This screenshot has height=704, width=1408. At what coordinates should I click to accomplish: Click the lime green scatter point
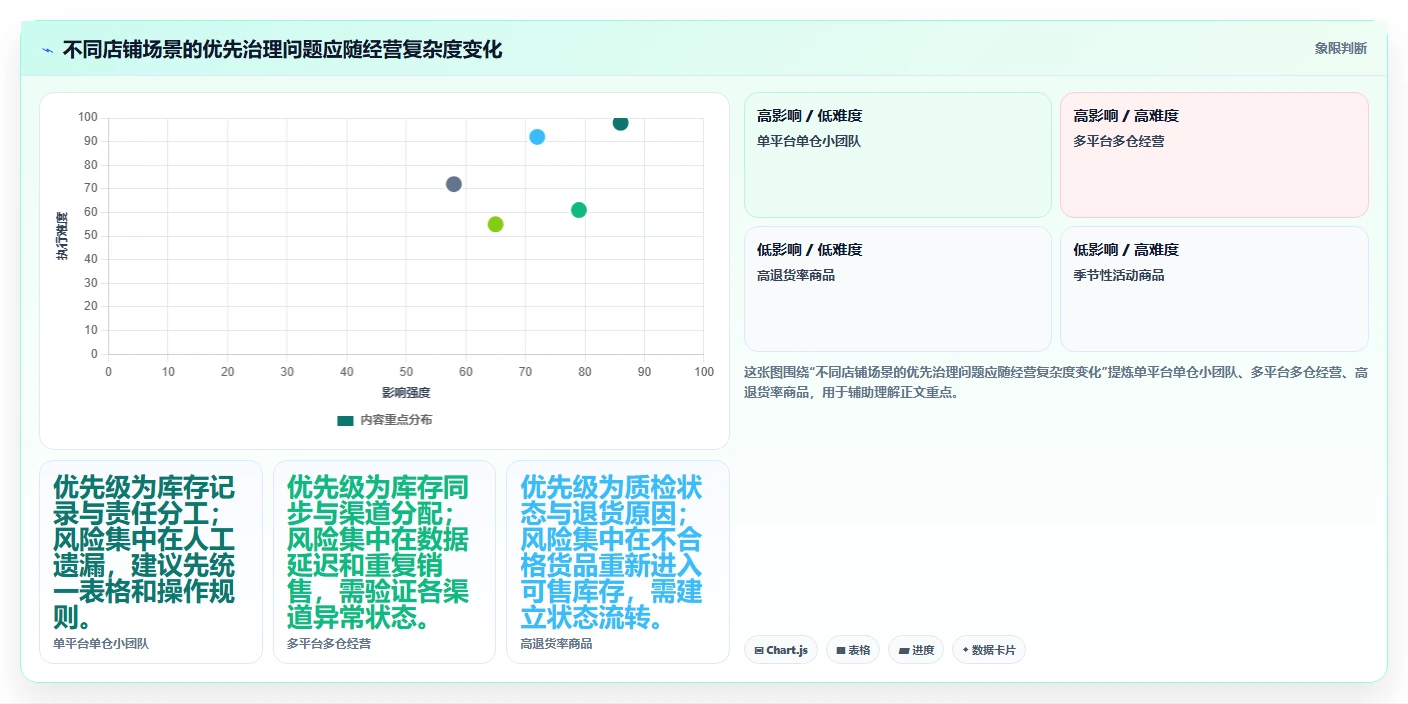[x=495, y=224]
